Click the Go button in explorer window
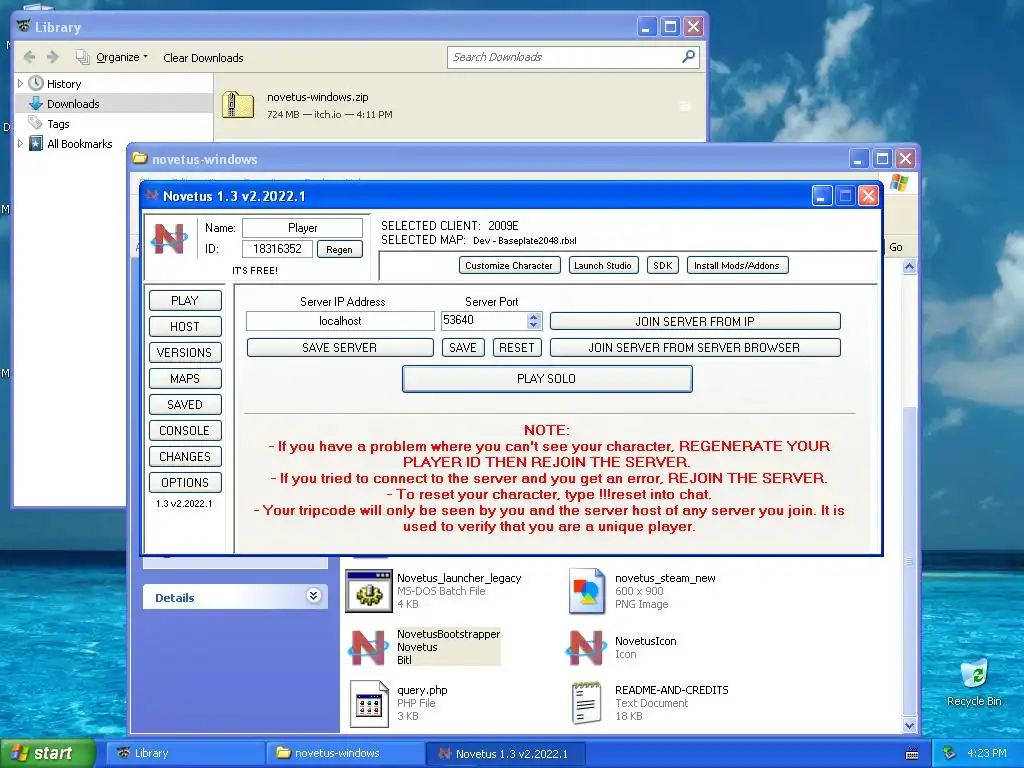Viewport: 1024px width, 768px height. pyautogui.click(x=896, y=248)
